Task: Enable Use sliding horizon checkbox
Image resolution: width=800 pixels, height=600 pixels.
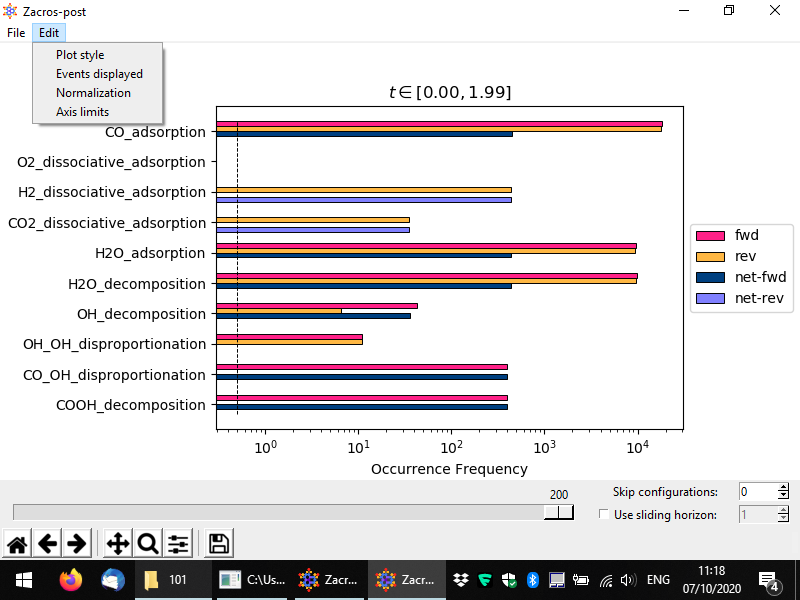Action: [603, 514]
